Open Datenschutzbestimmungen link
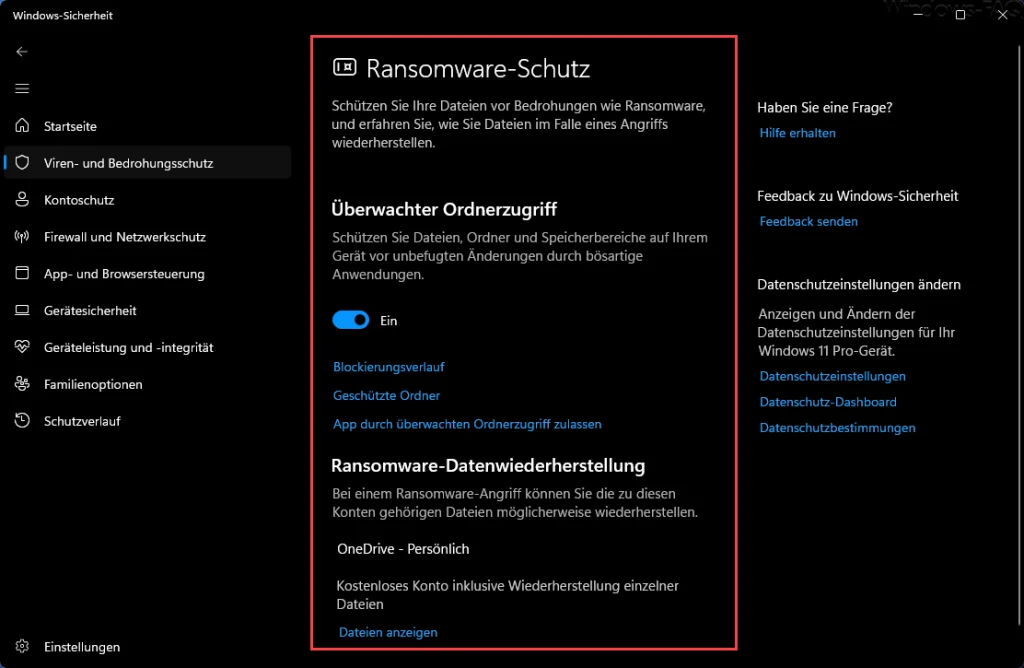Screen dimensions: 1024x668 (837, 428)
